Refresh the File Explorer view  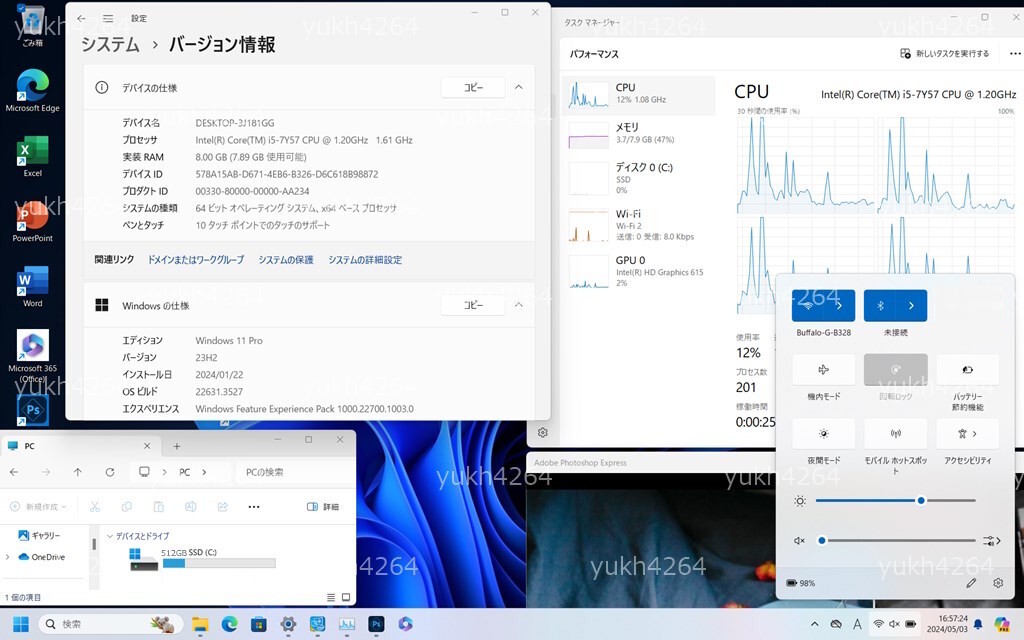tap(110, 472)
